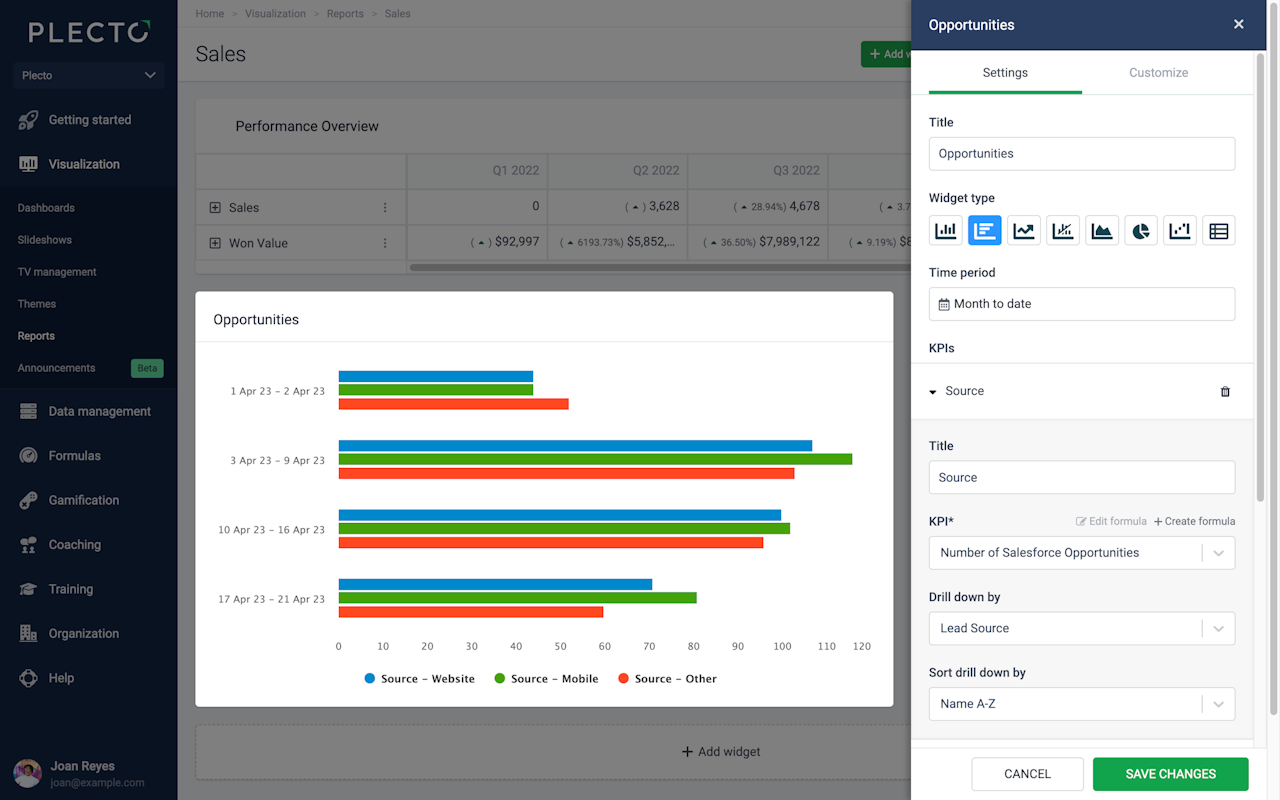Toggle Source - Other legend item
Viewport: 1280px width, 800px height.
coord(667,679)
